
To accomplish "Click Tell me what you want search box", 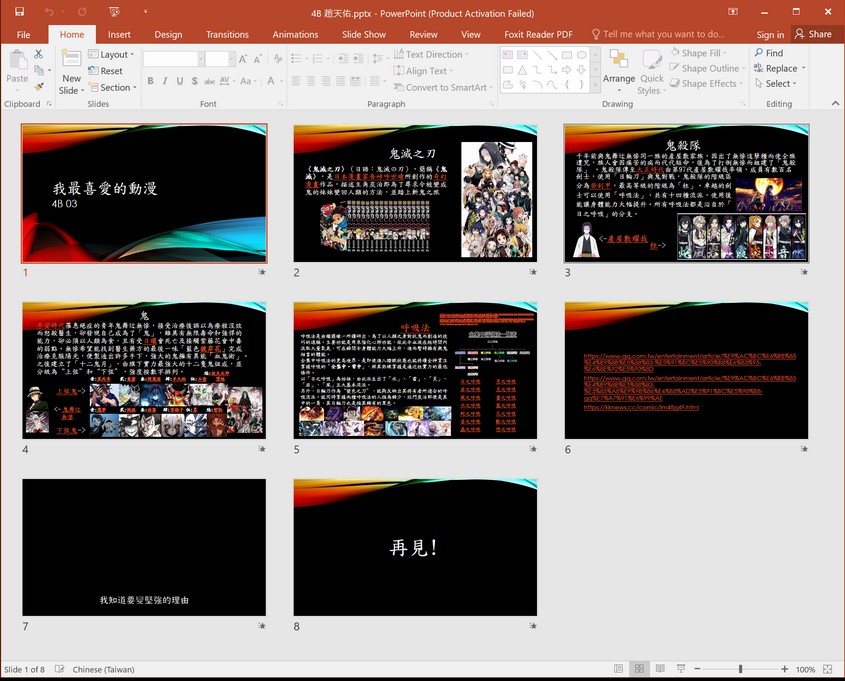I will point(658,34).
